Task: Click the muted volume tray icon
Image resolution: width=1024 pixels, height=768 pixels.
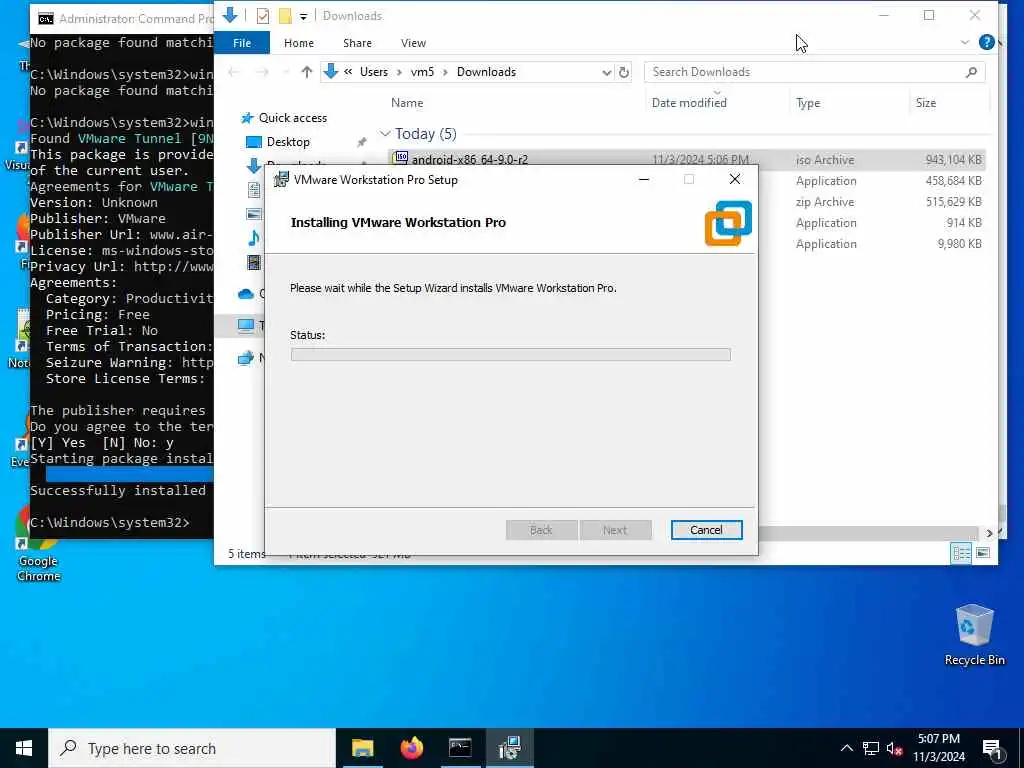Action: pos(894,748)
